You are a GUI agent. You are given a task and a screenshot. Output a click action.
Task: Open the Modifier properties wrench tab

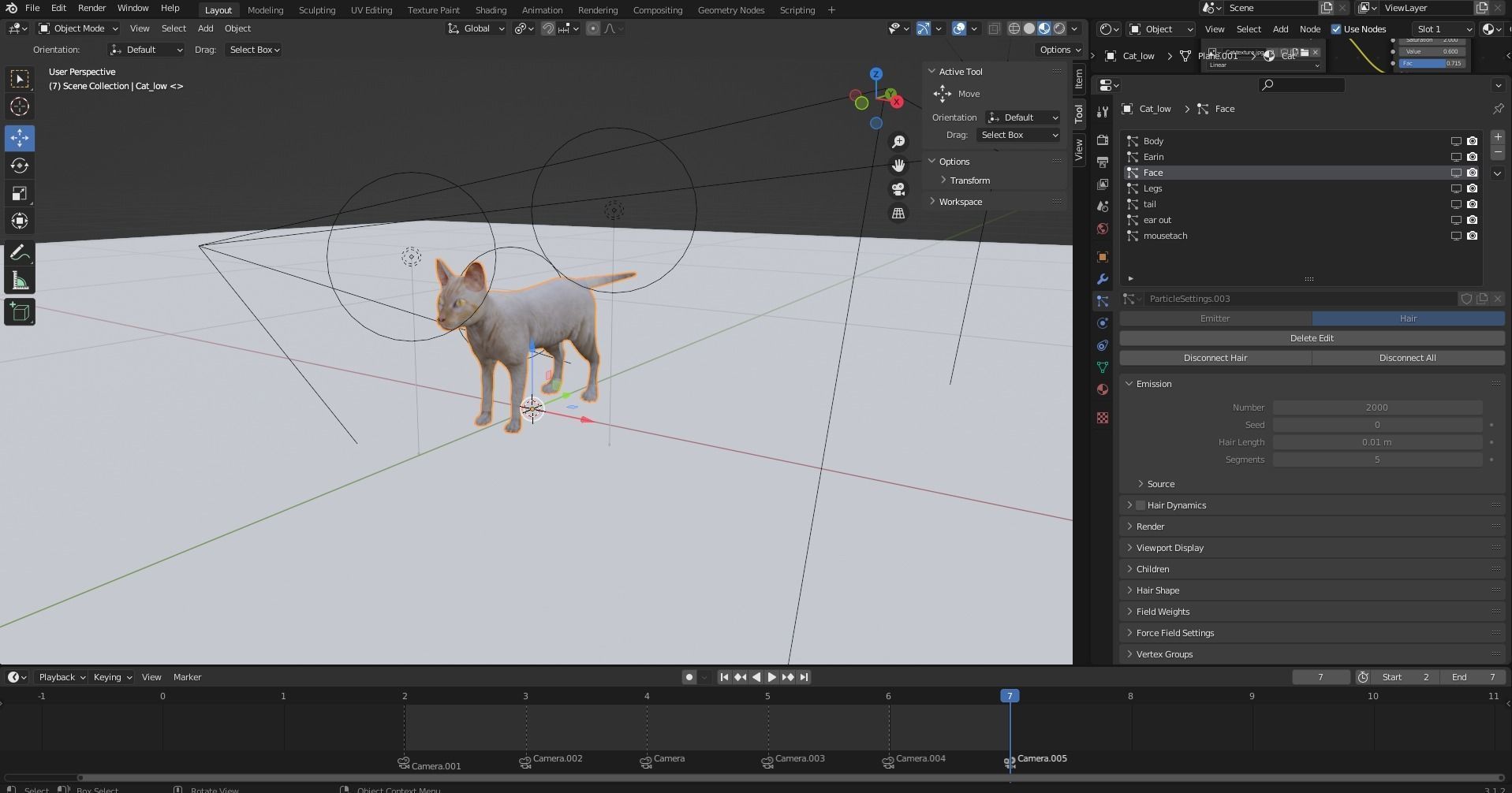point(1103,279)
